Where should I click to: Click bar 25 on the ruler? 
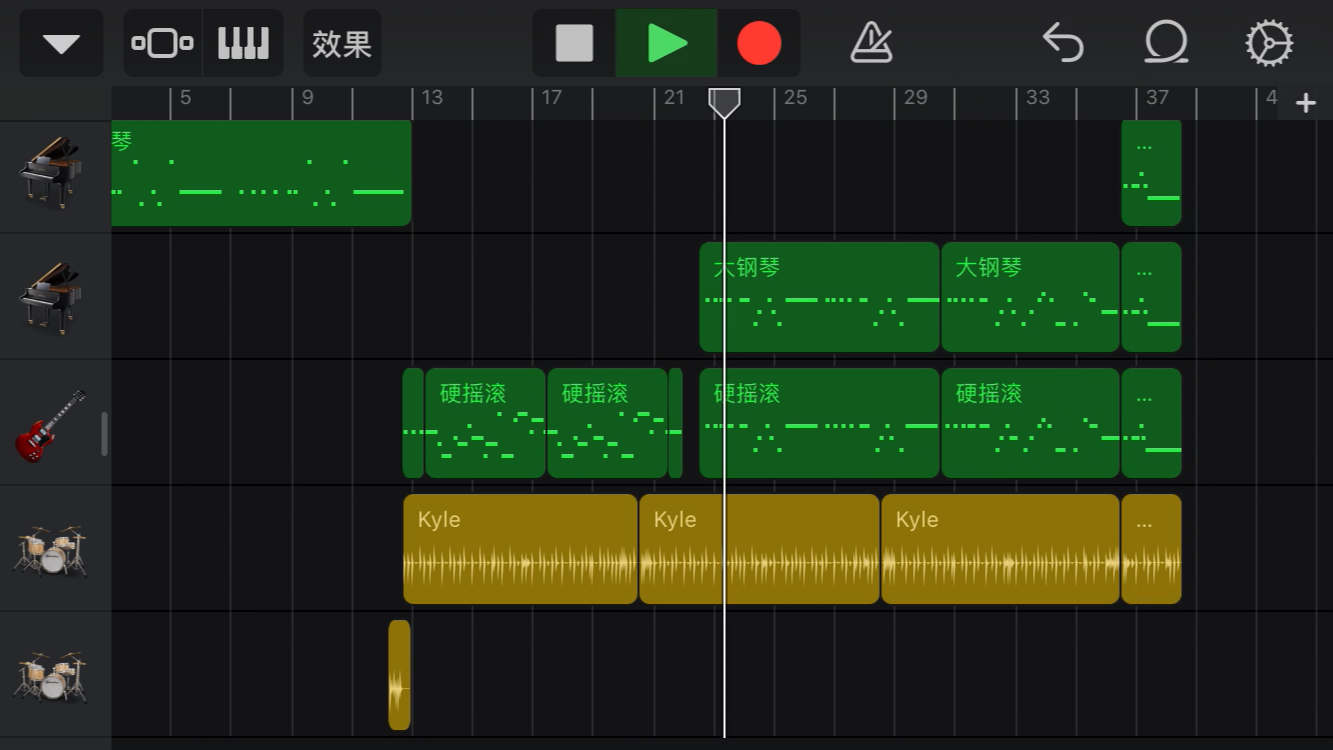point(795,97)
